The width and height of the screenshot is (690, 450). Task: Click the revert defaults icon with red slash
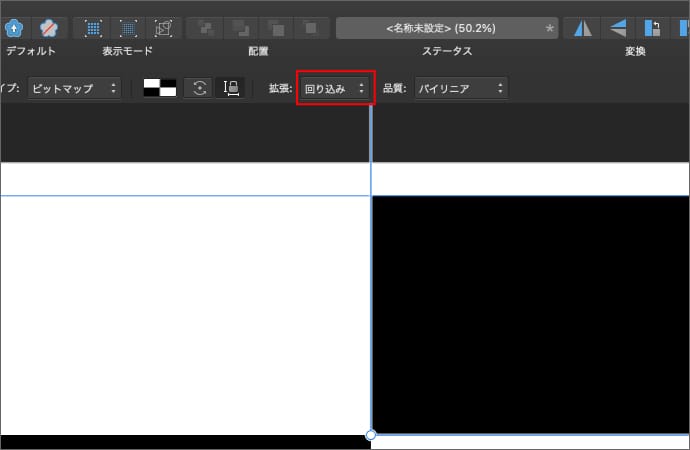point(48,27)
